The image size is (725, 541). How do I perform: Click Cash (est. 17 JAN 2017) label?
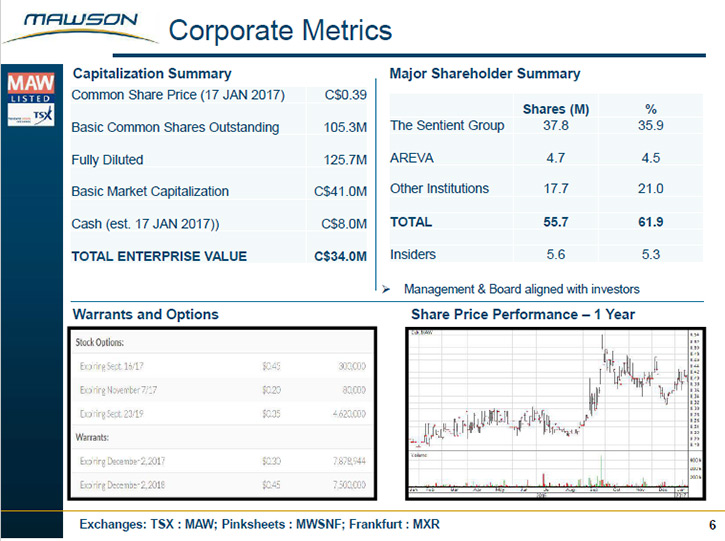(x=145, y=224)
